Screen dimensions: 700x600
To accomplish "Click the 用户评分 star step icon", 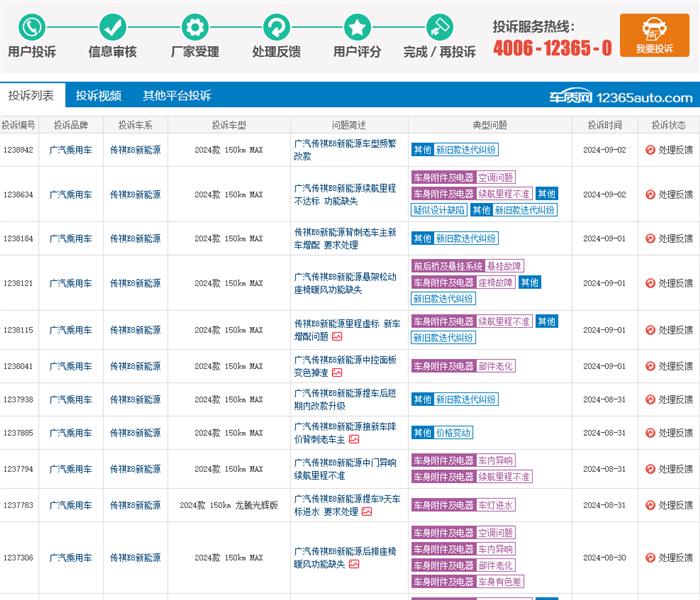I will pyautogui.click(x=357, y=27).
